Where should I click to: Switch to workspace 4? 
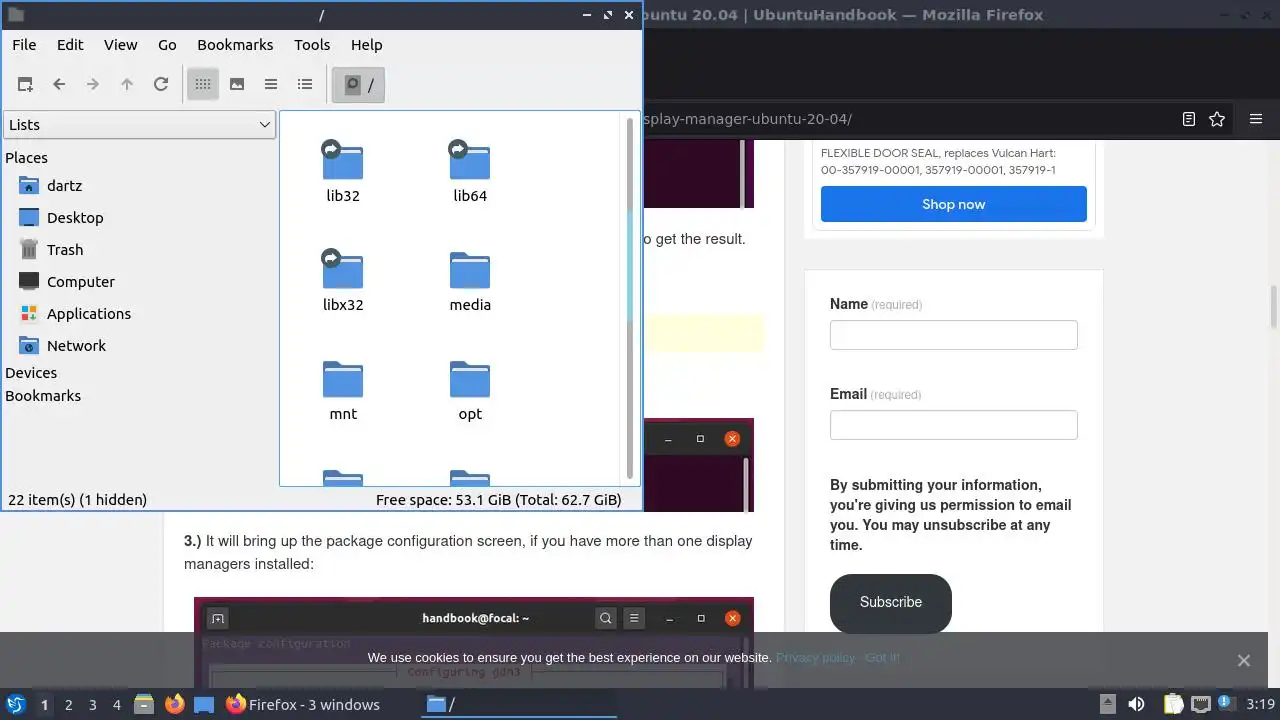[x=116, y=705]
